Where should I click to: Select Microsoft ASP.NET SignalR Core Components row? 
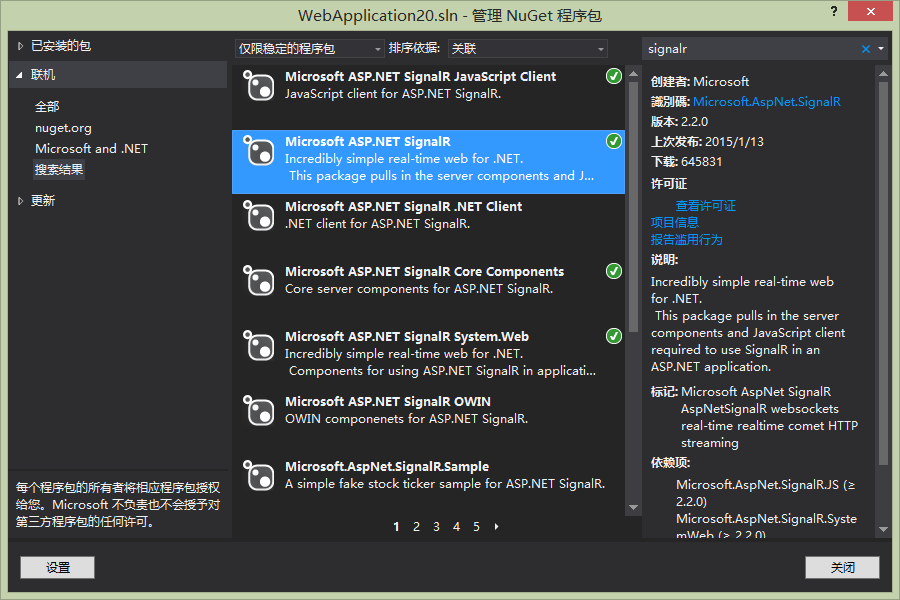[x=428, y=292]
